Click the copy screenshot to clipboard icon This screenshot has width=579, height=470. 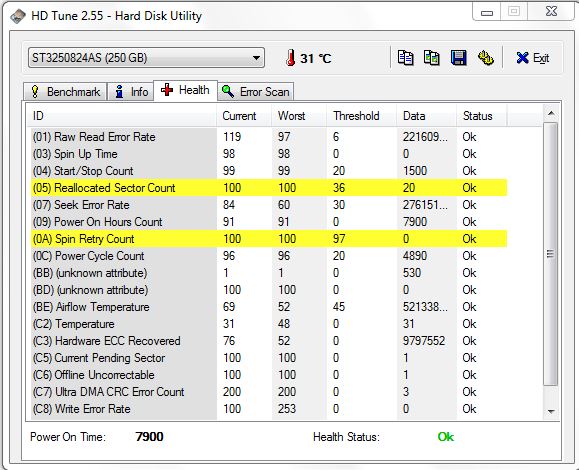point(431,58)
